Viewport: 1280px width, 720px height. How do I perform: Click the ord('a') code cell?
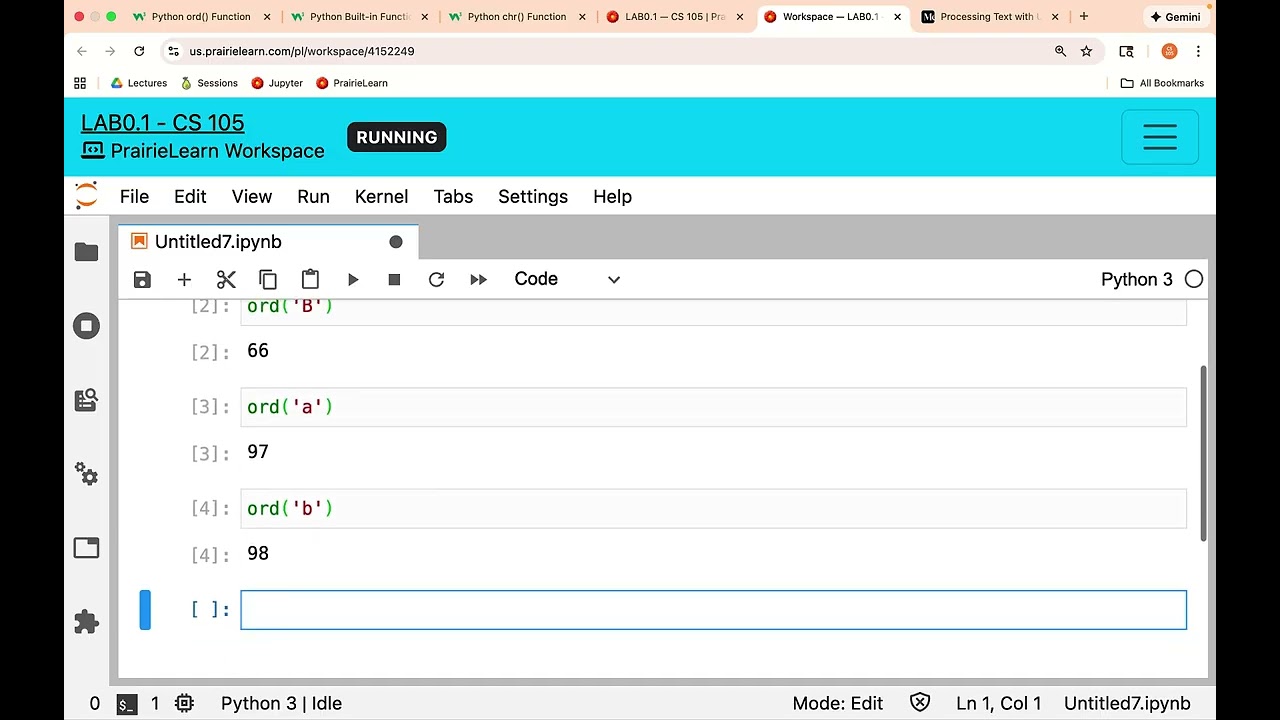tap(713, 407)
